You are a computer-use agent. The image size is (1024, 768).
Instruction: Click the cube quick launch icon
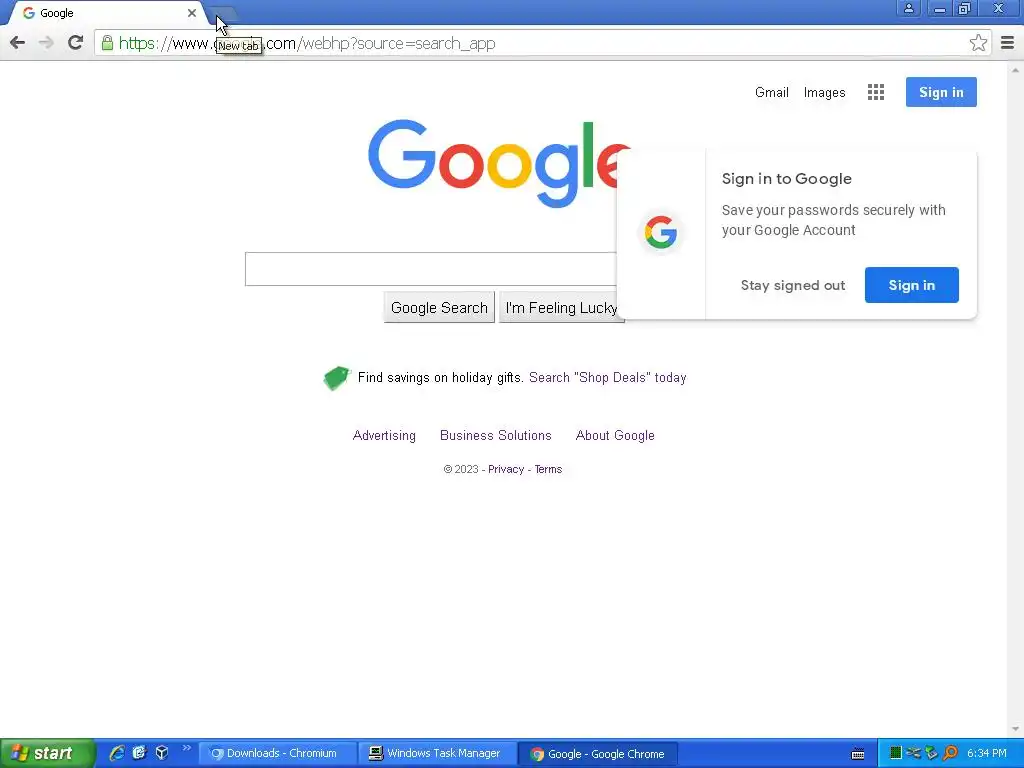[x=162, y=753]
